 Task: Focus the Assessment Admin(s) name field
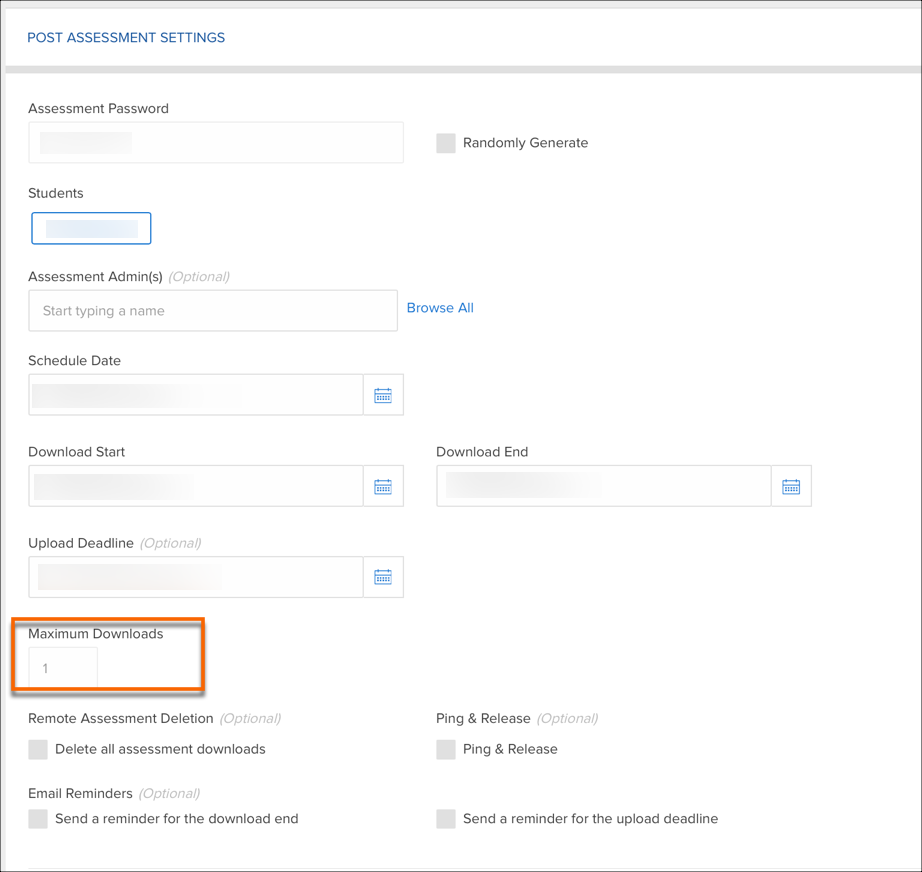(213, 310)
